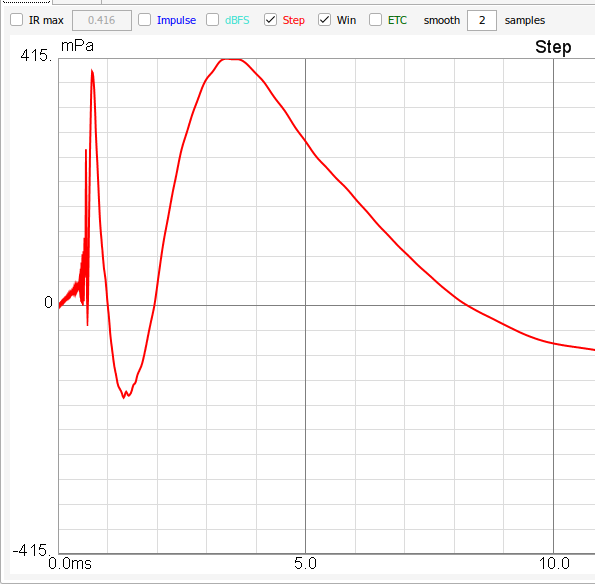Enable the ETC checkbox
The width and height of the screenshot is (595, 584).
[375, 20]
